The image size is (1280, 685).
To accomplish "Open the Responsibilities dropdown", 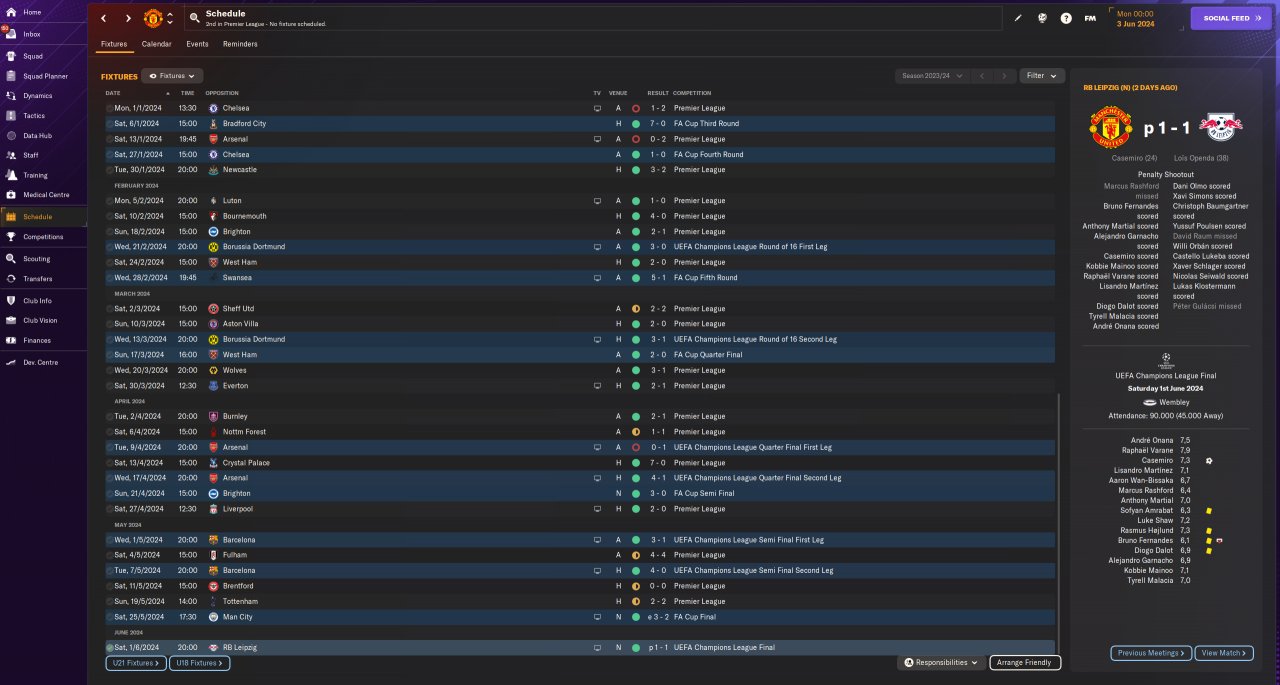I will 941,662.
